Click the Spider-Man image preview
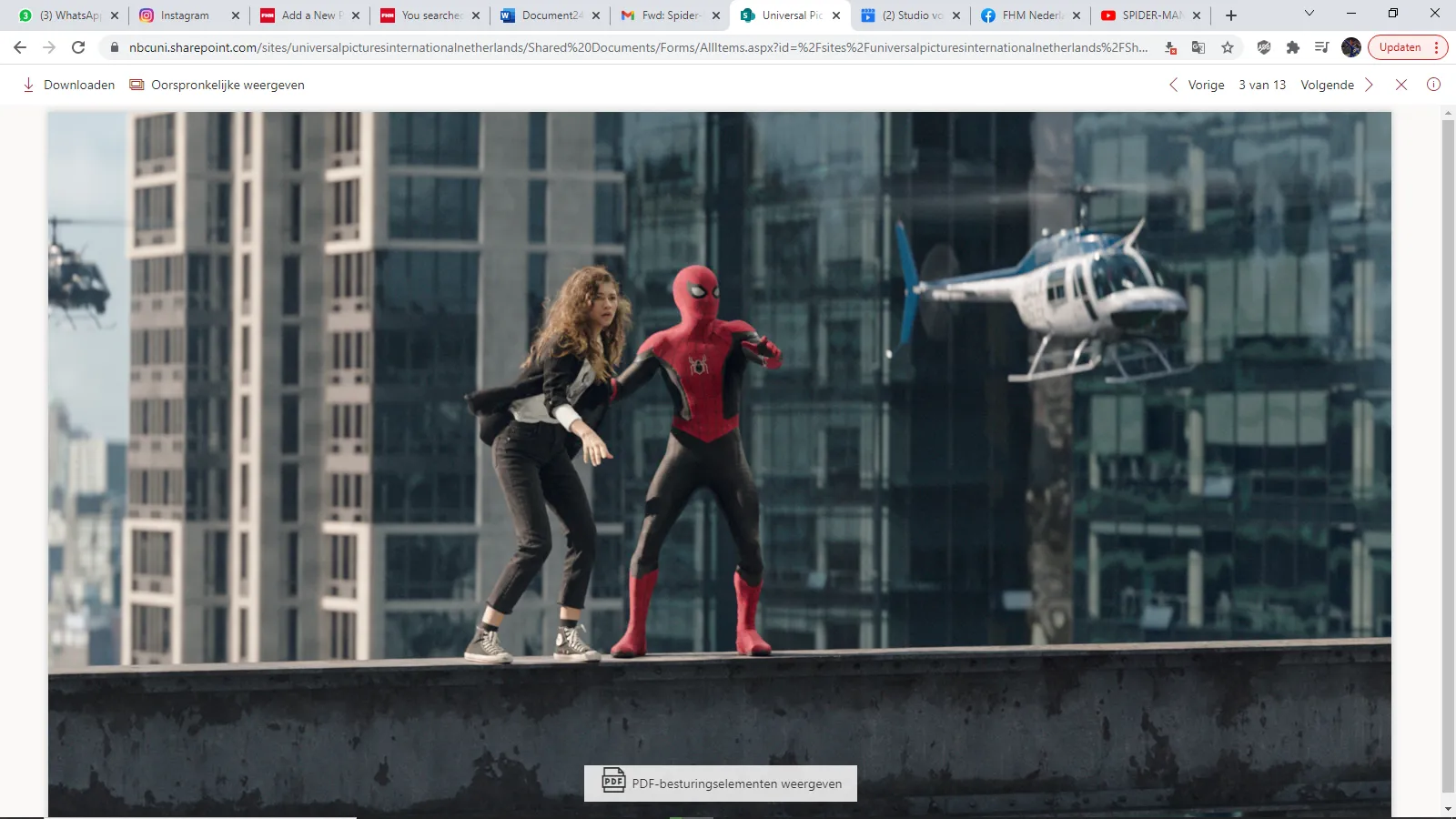Image resolution: width=1456 pixels, height=819 pixels. point(720,464)
